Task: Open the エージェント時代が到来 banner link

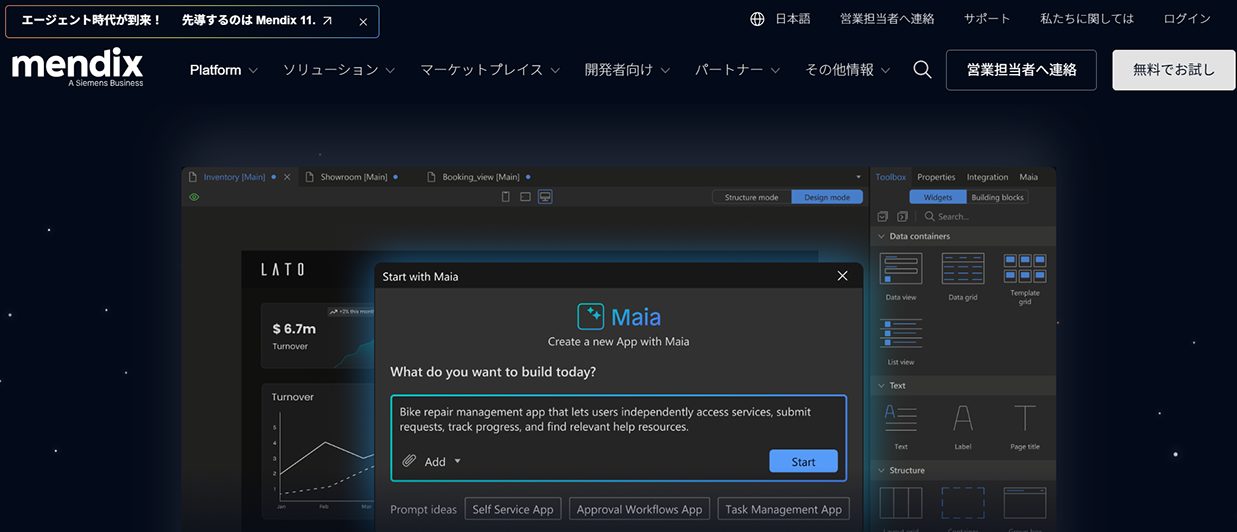Action: pos(178,21)
